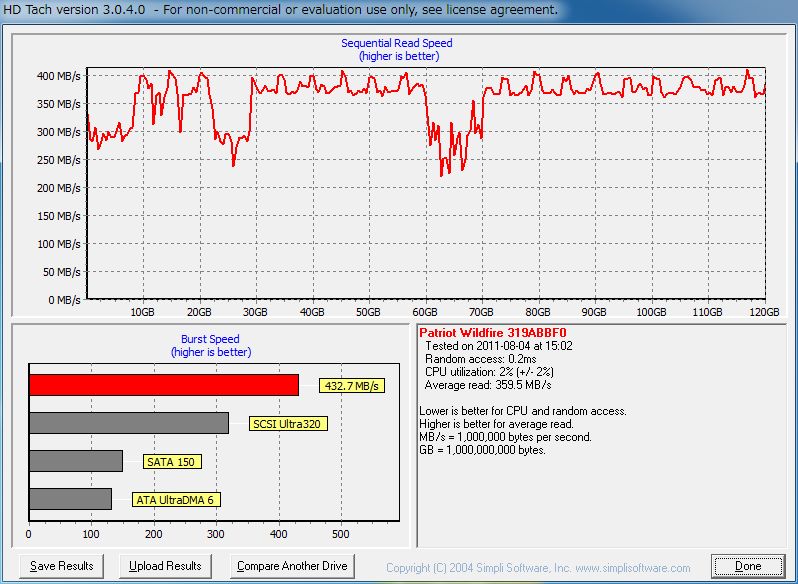Click the 10GB axis label

(142, 312)
